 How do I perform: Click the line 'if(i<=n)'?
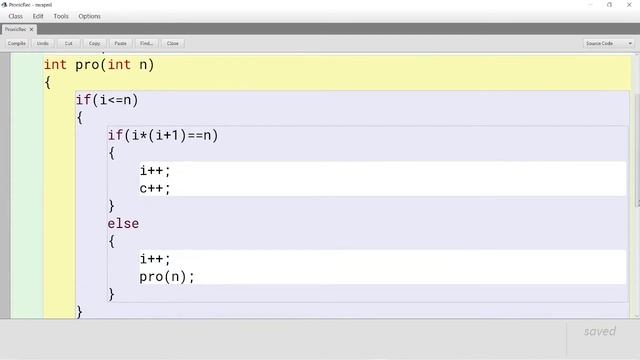pyautogui.click(x=107, y=100)
